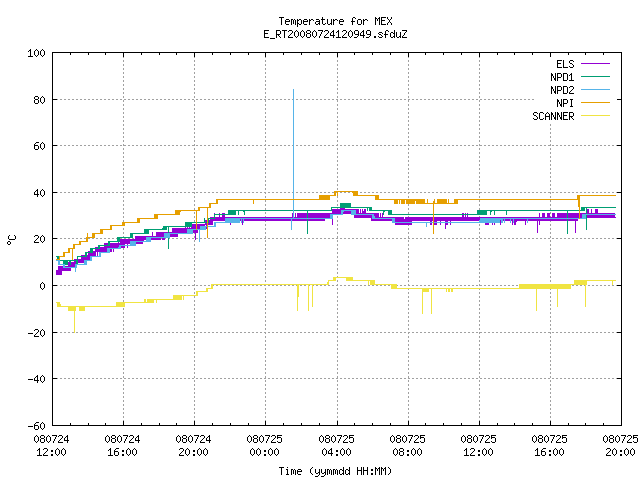
Task: Select the filename E_RT20080724120949.sfduZ subtitle
Action: [335, 34]
